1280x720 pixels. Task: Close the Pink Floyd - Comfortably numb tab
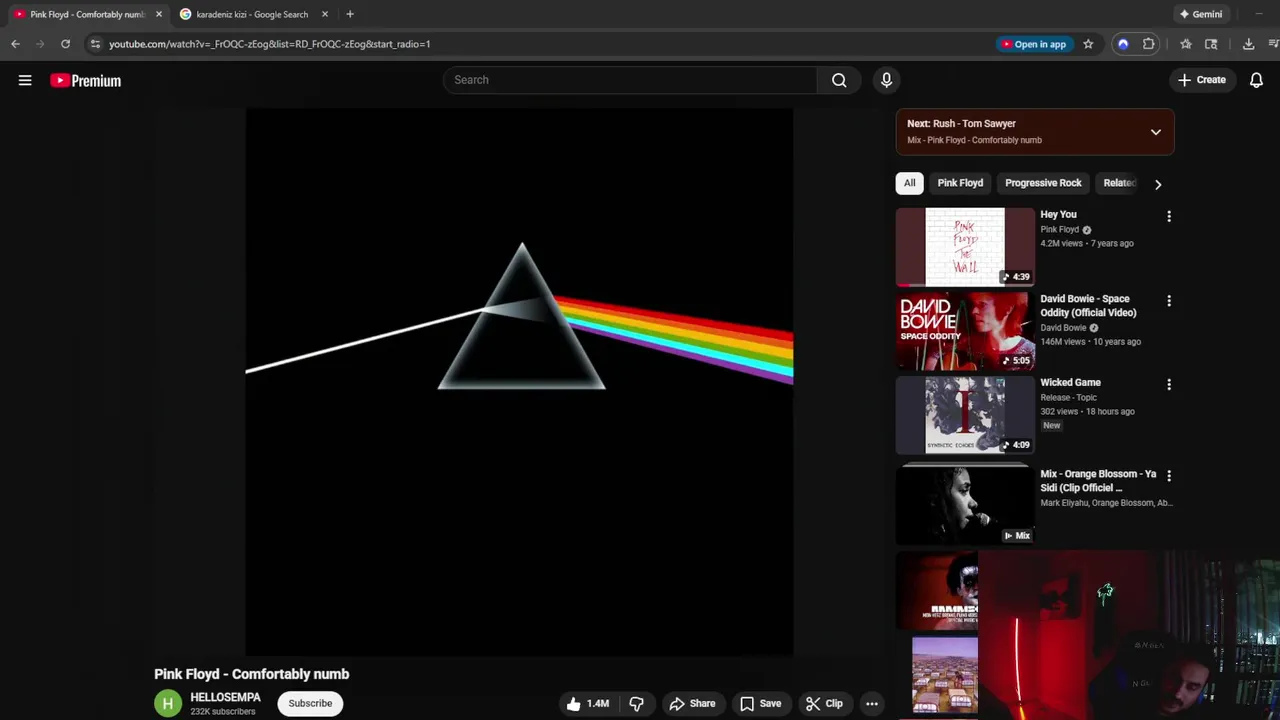point(158,14)
